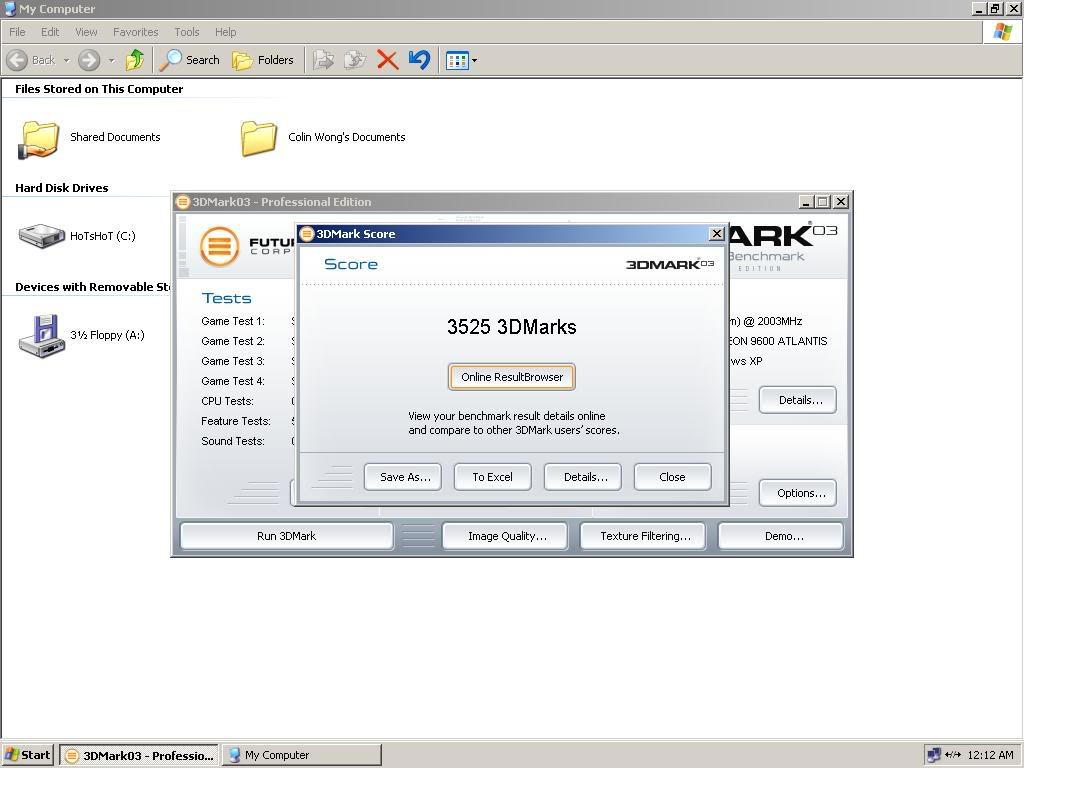This screenshot has height=806, width=1075.
Task: Click the Move To toolbar icon
Action: 324,60
